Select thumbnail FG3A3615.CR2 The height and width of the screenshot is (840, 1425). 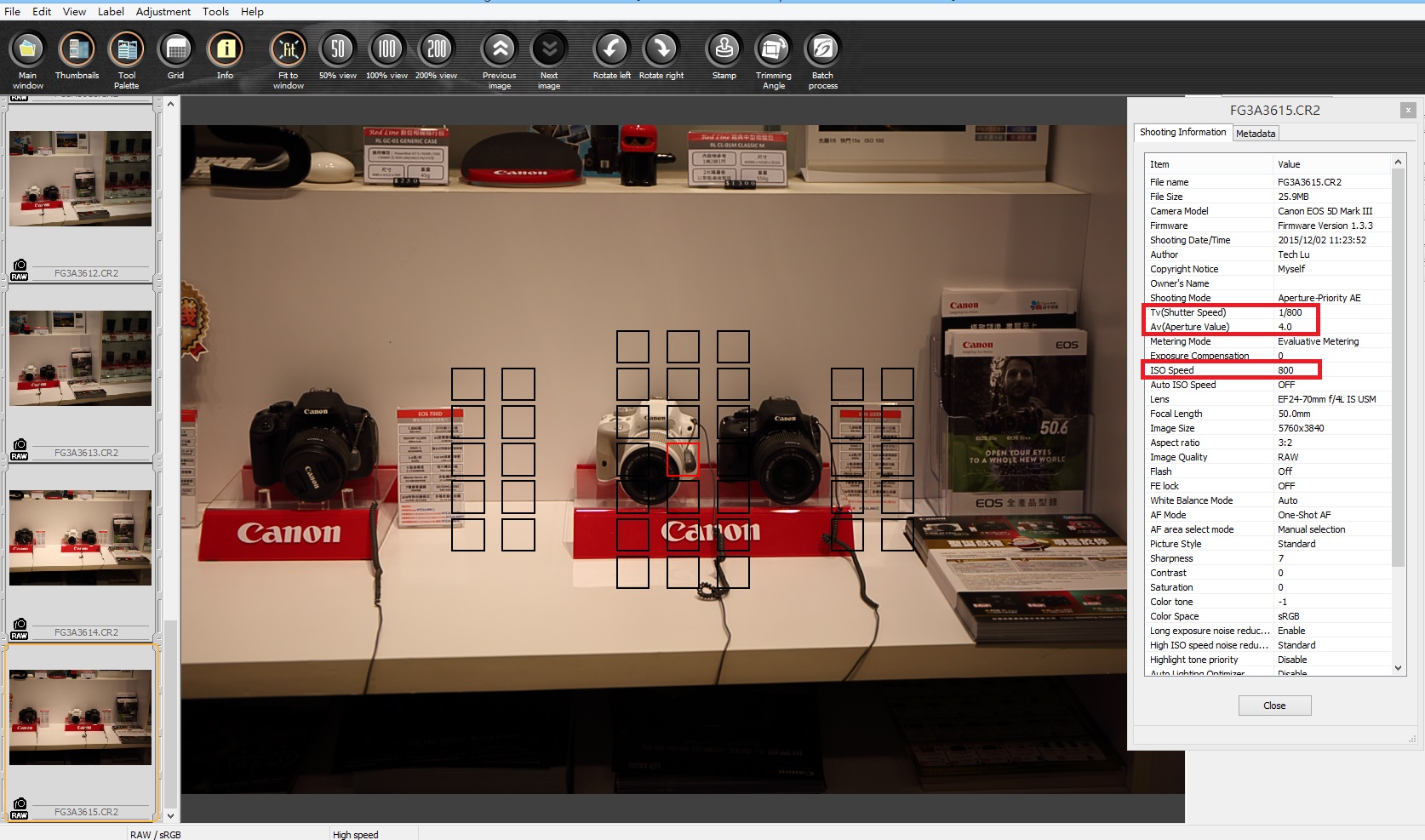click(x=80, y=717)
